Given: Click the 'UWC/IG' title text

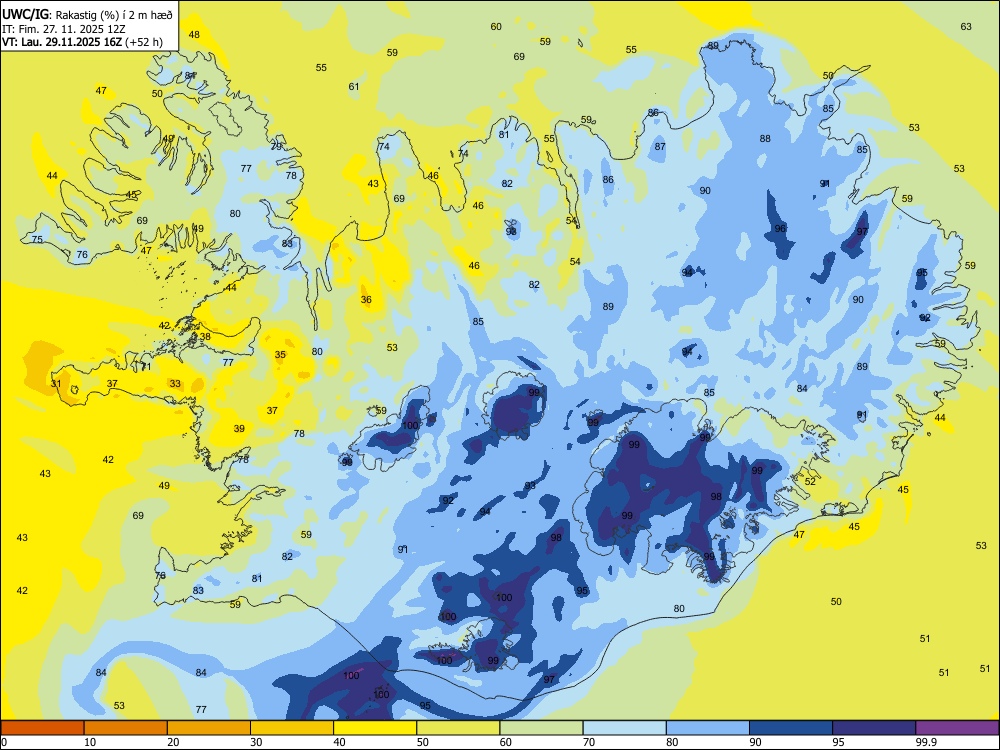Looking at the screenshot, I should (x=26, y=14).
